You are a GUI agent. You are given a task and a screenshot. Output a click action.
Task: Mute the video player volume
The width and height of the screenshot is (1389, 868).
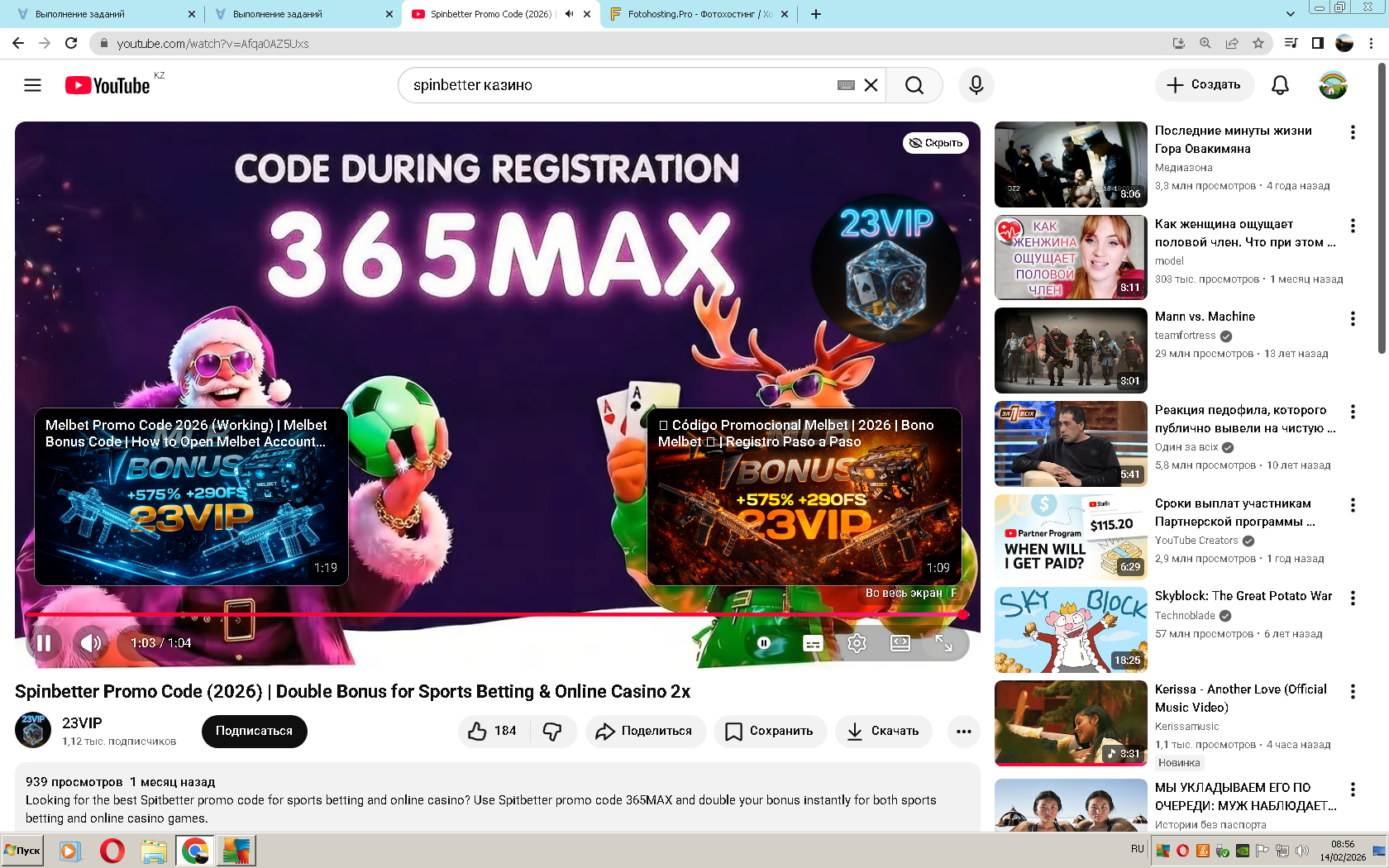(90, 643)
